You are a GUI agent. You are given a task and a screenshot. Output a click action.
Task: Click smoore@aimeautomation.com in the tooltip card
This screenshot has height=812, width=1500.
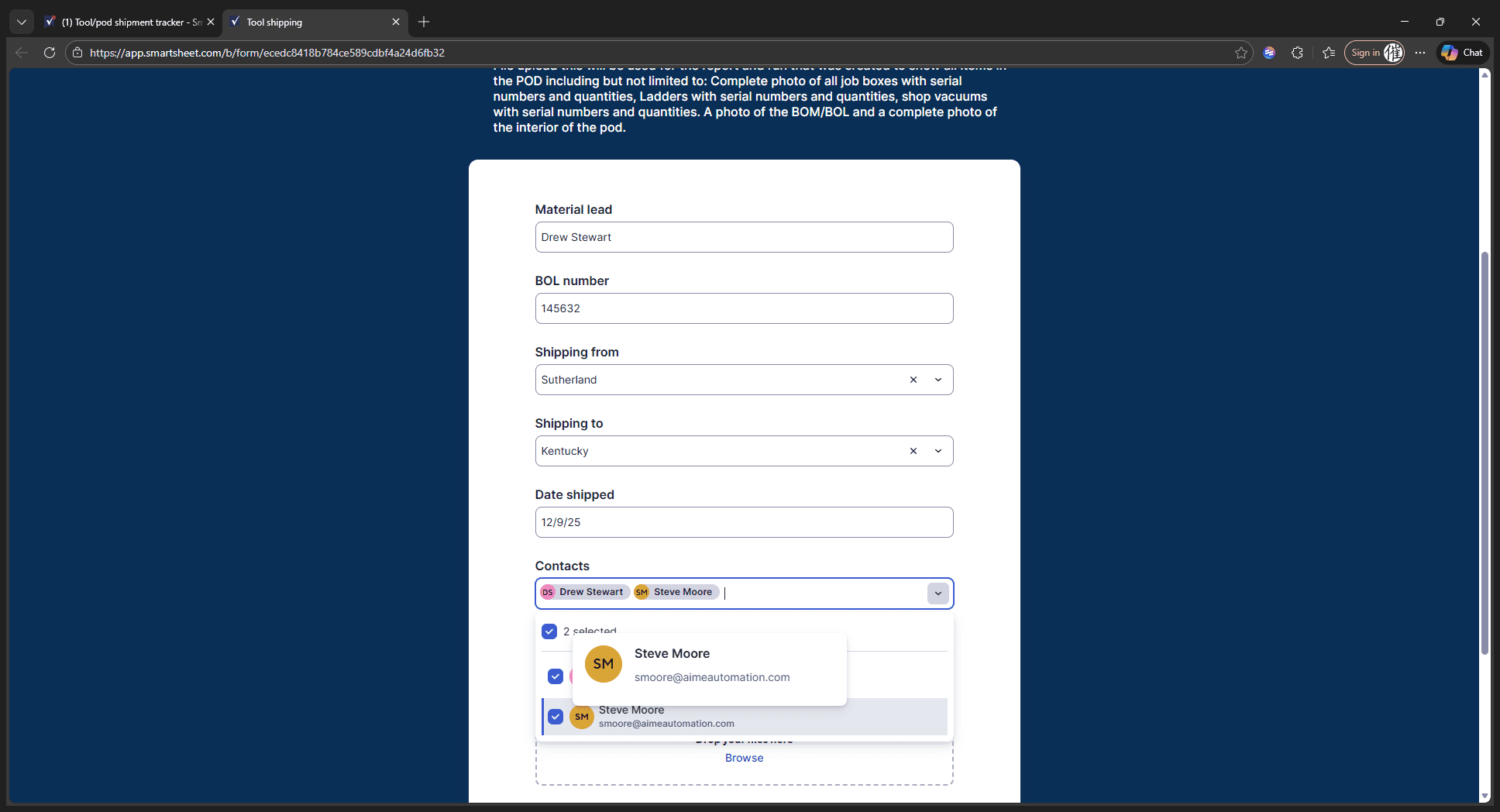[712, 677]
